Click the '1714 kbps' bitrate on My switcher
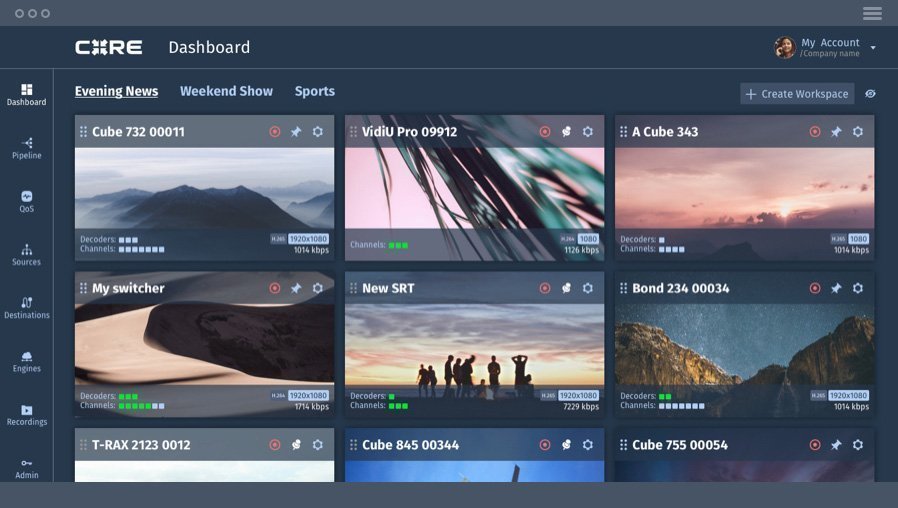The width and height of the screenshot is (898, 508). [x=312, y=406]
